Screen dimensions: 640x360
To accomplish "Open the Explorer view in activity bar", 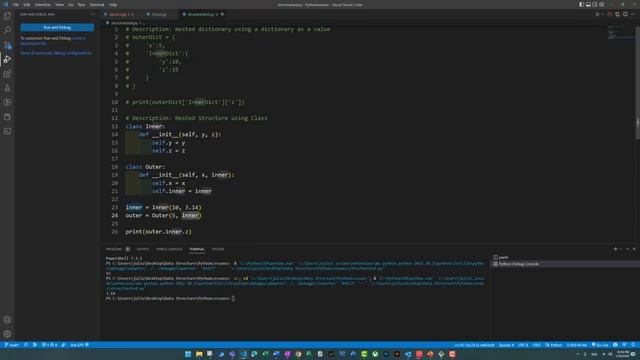I will pyautogui.click(x=7, y=16).
